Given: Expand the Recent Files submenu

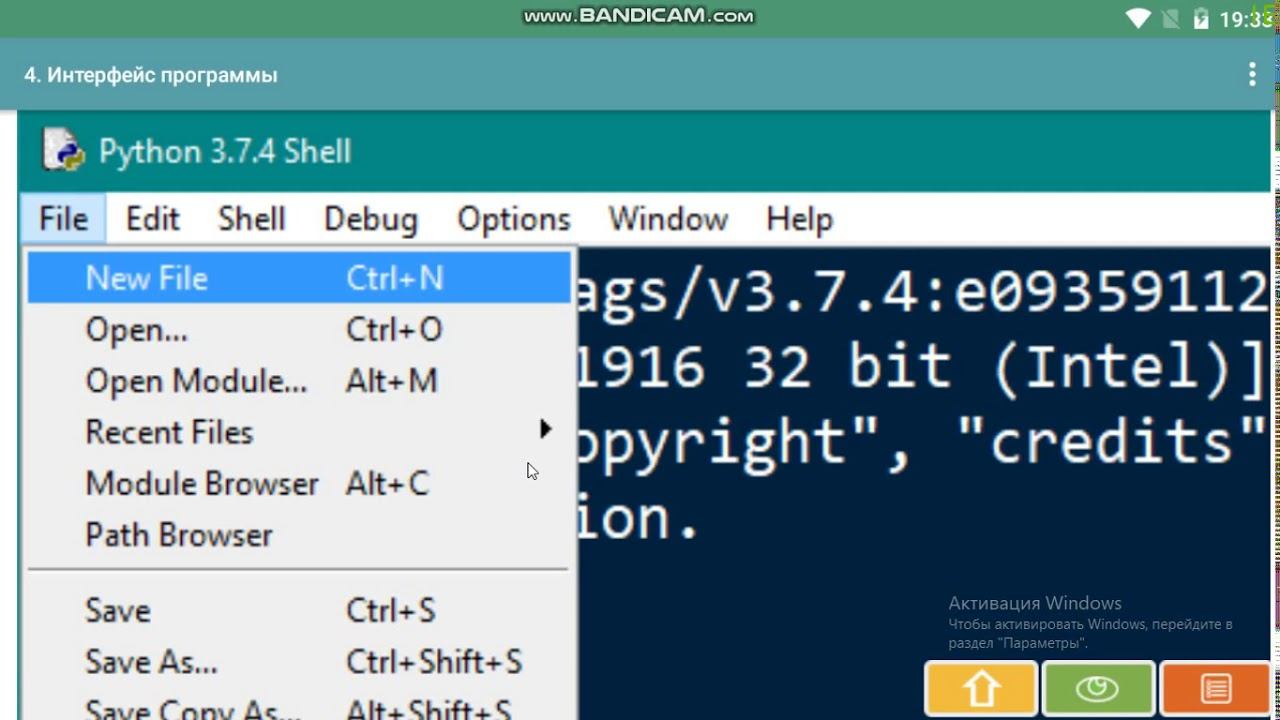Looking at the screenshot, I should pyautogui.click(x=299, y=432).
